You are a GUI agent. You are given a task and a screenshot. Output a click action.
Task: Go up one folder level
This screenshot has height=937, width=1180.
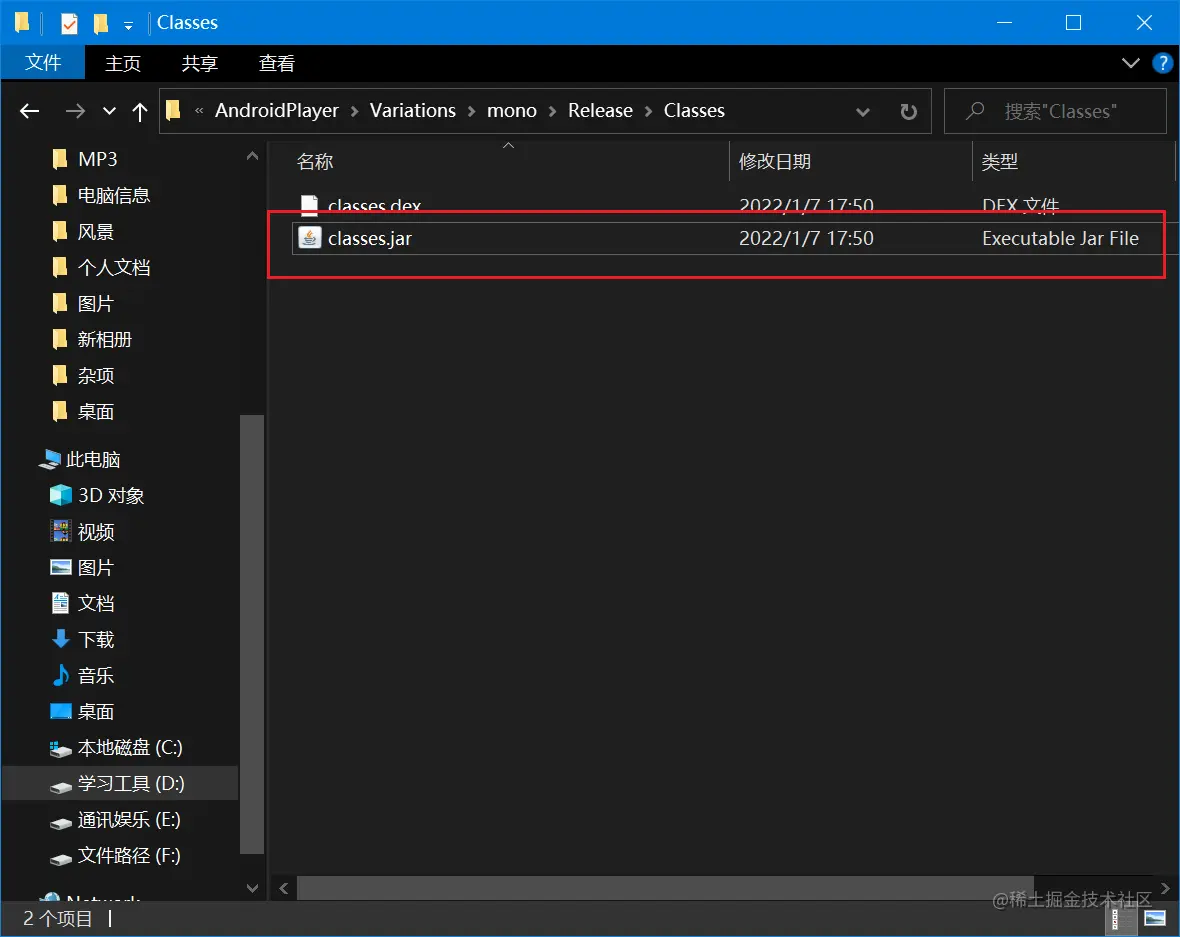(x=139, y=111)
